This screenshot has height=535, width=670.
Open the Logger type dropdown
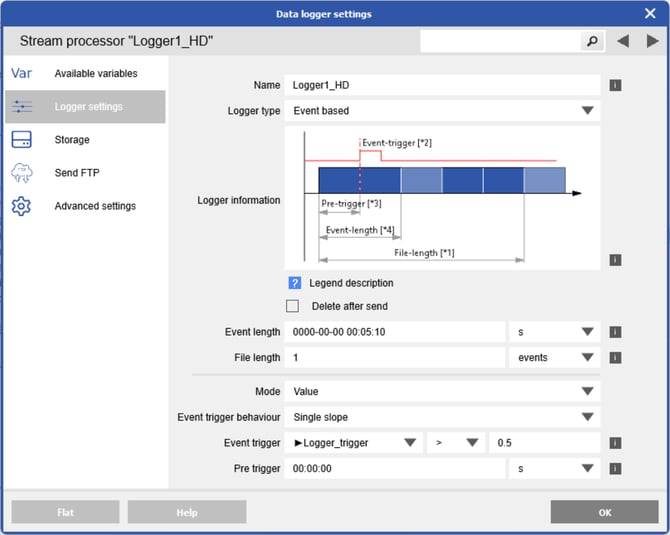click(442, 111)
